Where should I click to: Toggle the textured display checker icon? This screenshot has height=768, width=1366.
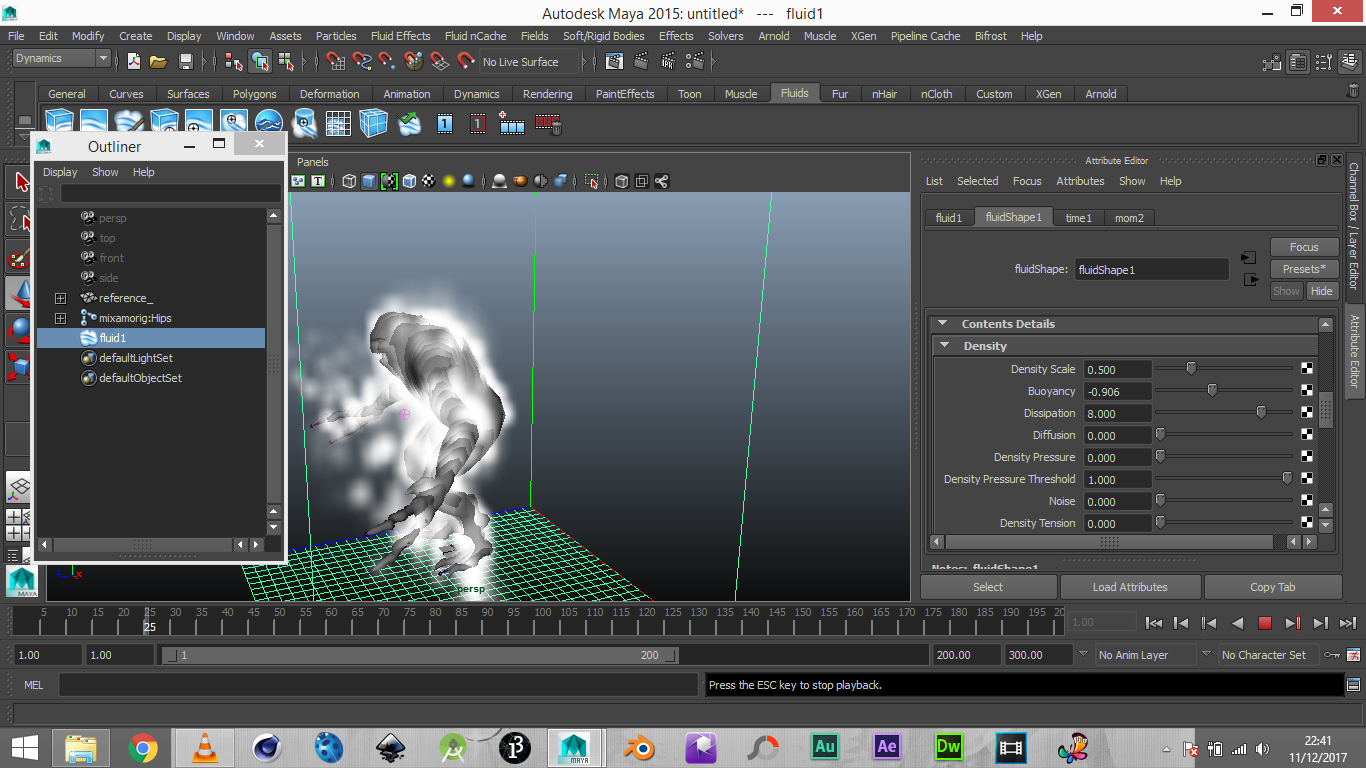pos(428,181)
